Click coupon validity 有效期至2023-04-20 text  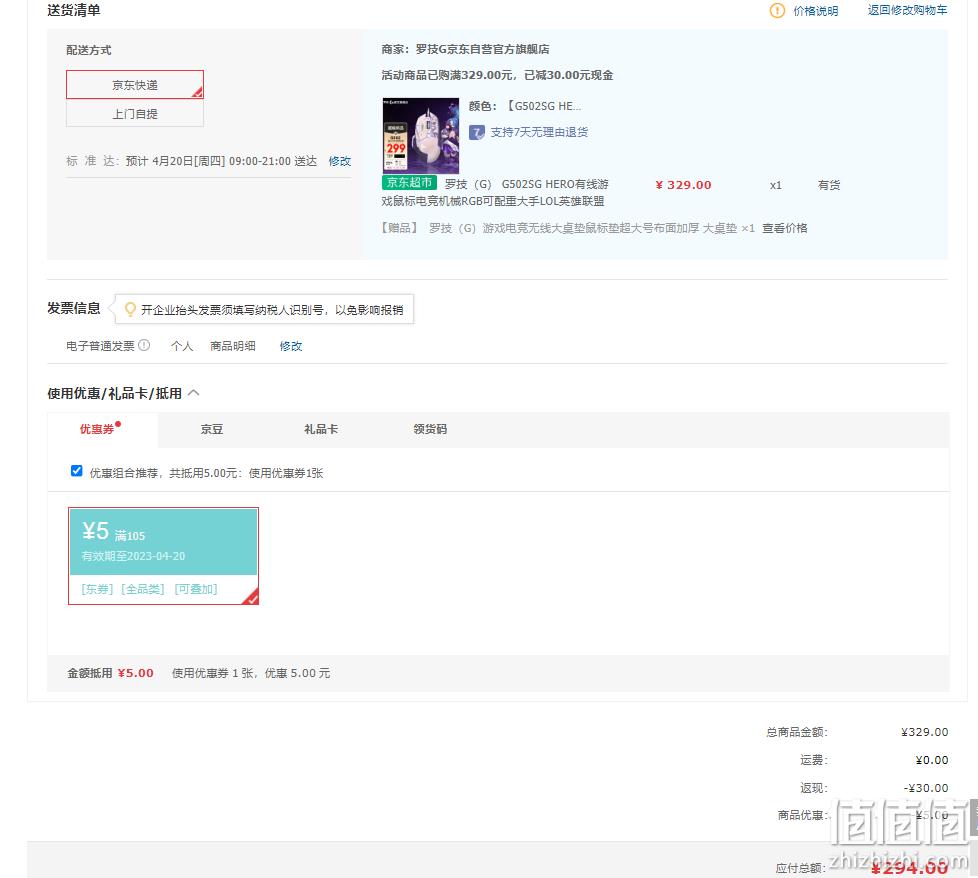133,556
